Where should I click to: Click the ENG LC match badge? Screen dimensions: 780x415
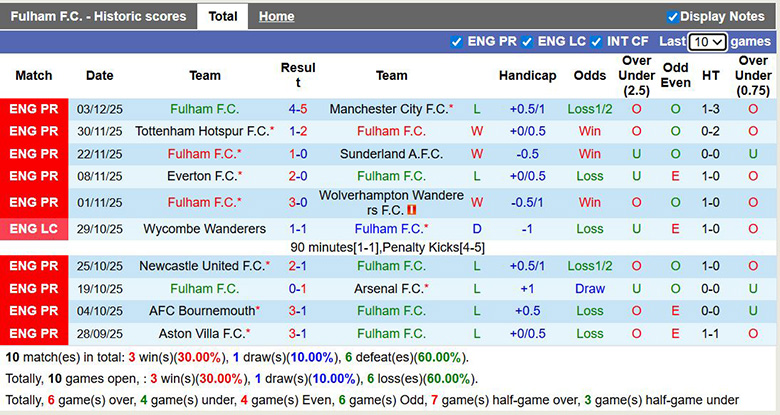click(35, 229)
